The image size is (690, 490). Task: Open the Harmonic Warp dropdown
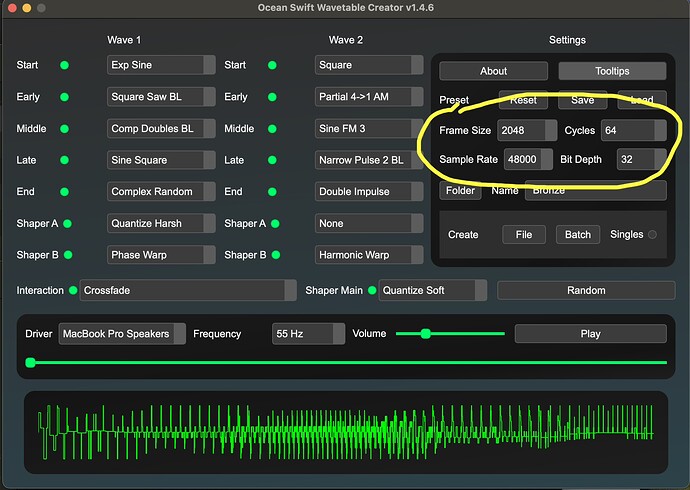tap(369, 255)
